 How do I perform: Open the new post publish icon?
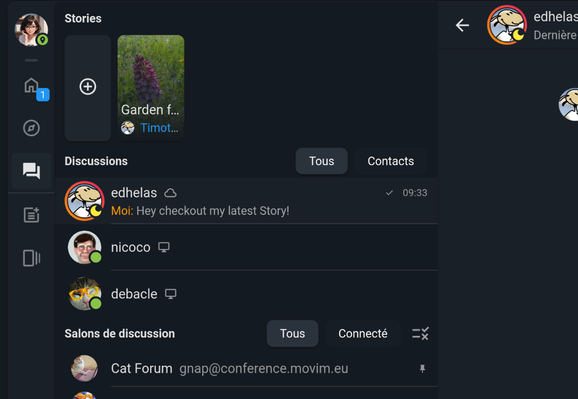point(31,215)
